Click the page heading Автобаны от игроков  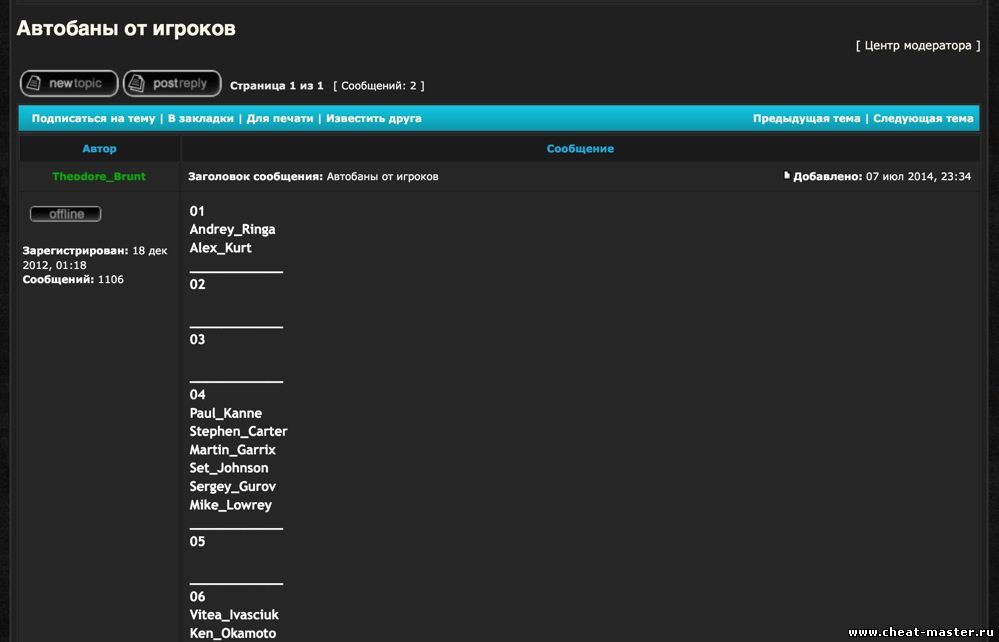click(126, 29)
